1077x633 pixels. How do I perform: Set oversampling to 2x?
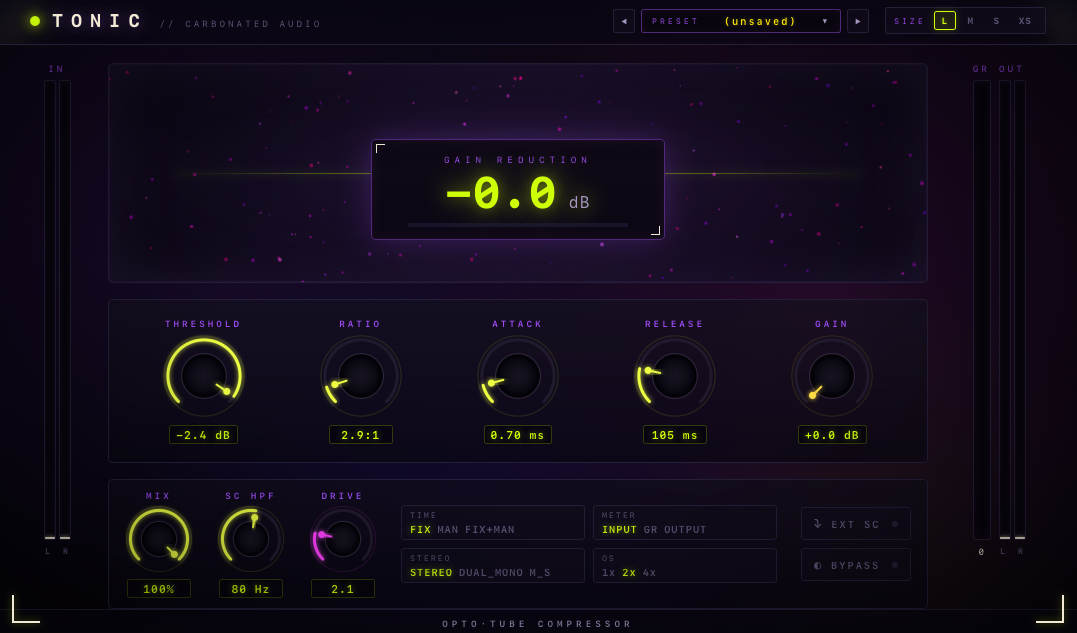click(x=629, y=573)
